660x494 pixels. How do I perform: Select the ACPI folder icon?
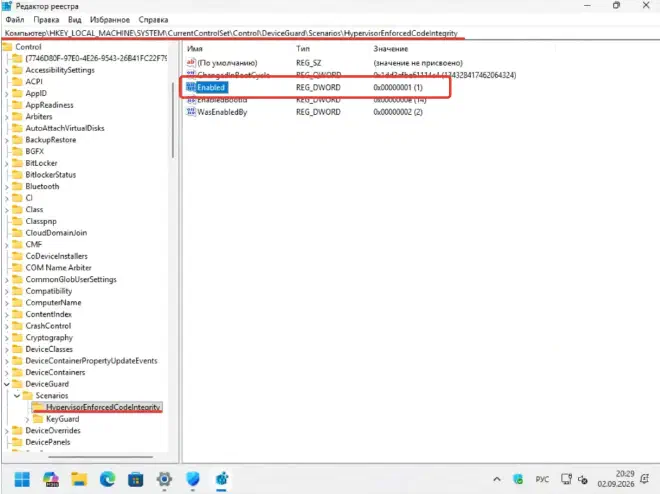pyautogui.click(x=17, y=82)
